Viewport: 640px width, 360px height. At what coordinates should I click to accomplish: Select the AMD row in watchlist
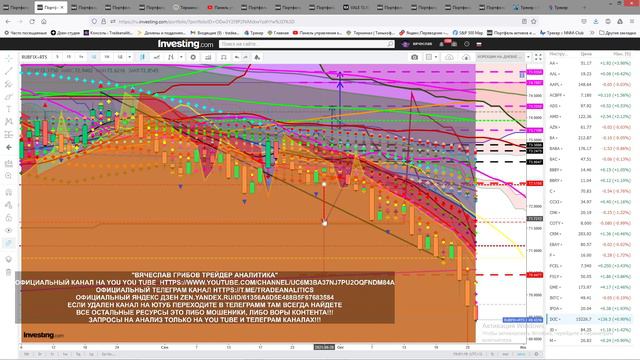pyautogui.click(x=589, y=116)
